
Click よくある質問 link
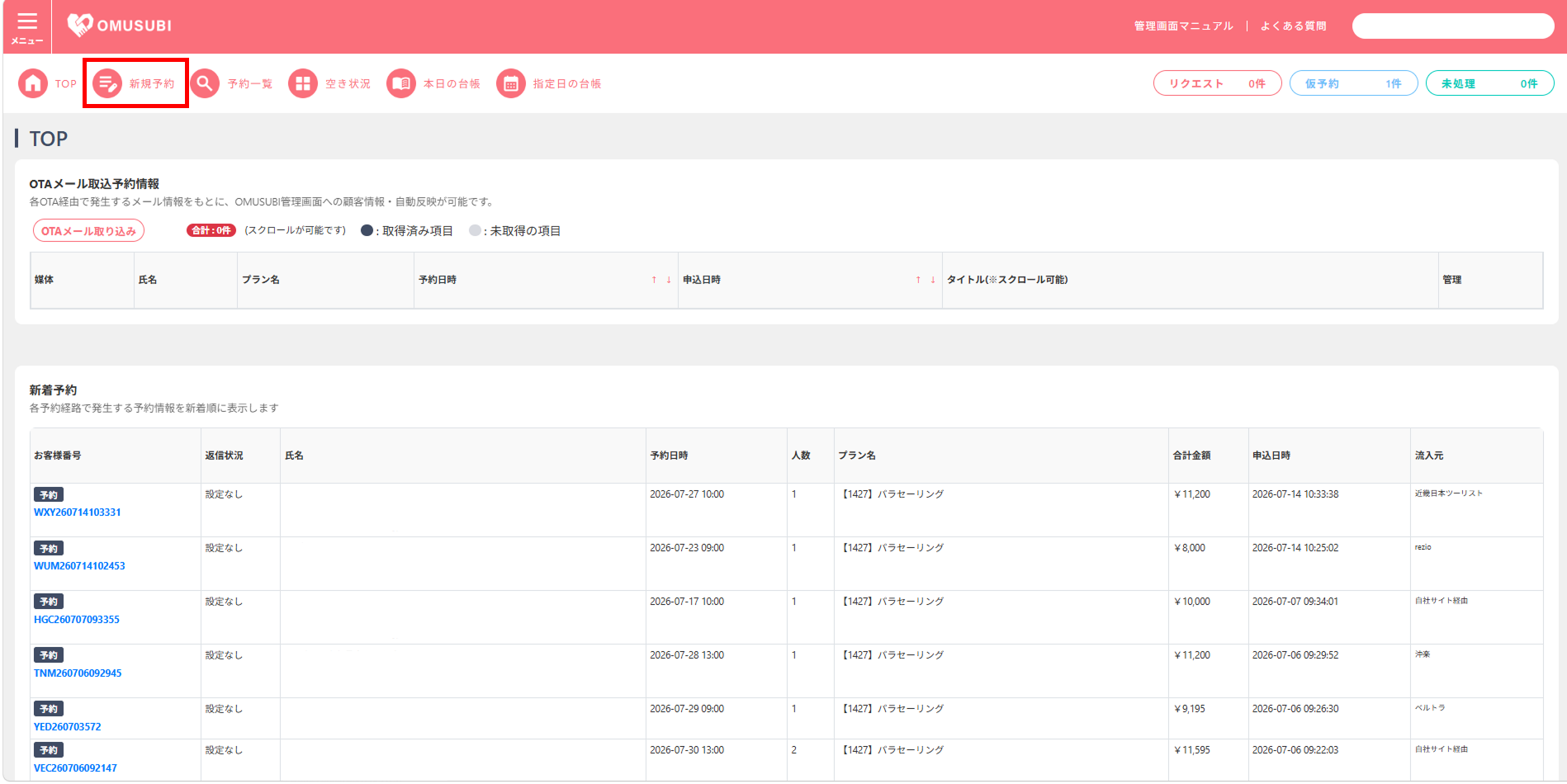coord(1294,26)
